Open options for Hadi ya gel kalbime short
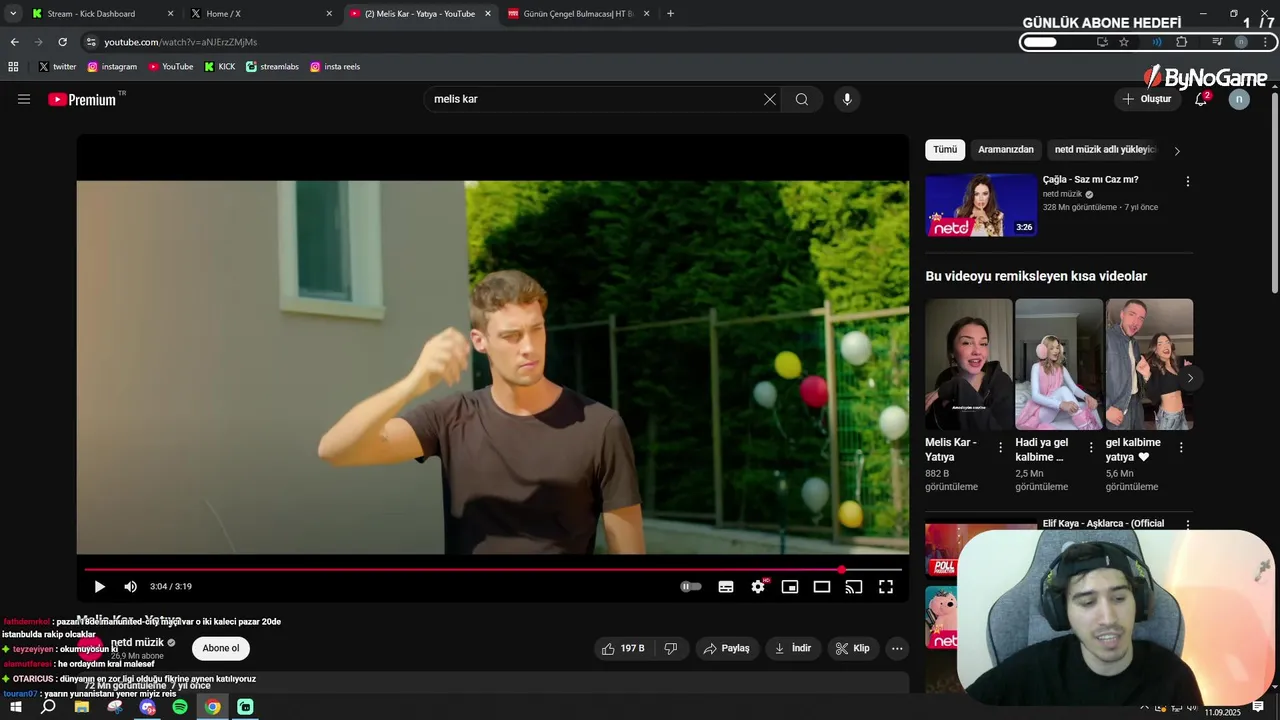This screenshot has width=1280, height=720. pos(1091,447)
